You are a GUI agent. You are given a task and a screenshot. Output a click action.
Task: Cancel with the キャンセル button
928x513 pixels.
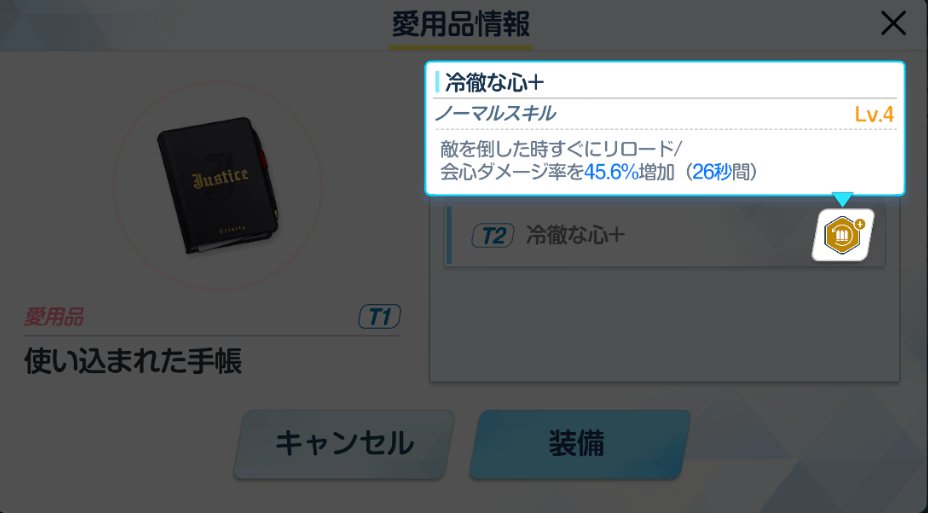pos(344,444)
